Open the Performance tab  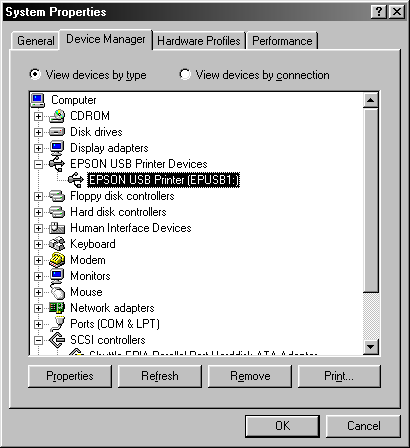pos(282,41)
